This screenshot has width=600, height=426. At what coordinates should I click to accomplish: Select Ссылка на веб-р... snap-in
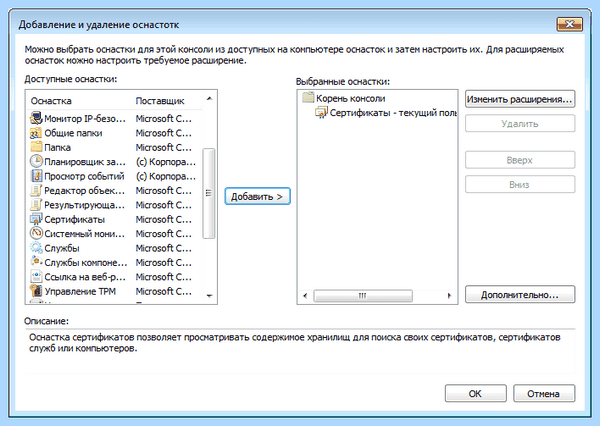115,277
